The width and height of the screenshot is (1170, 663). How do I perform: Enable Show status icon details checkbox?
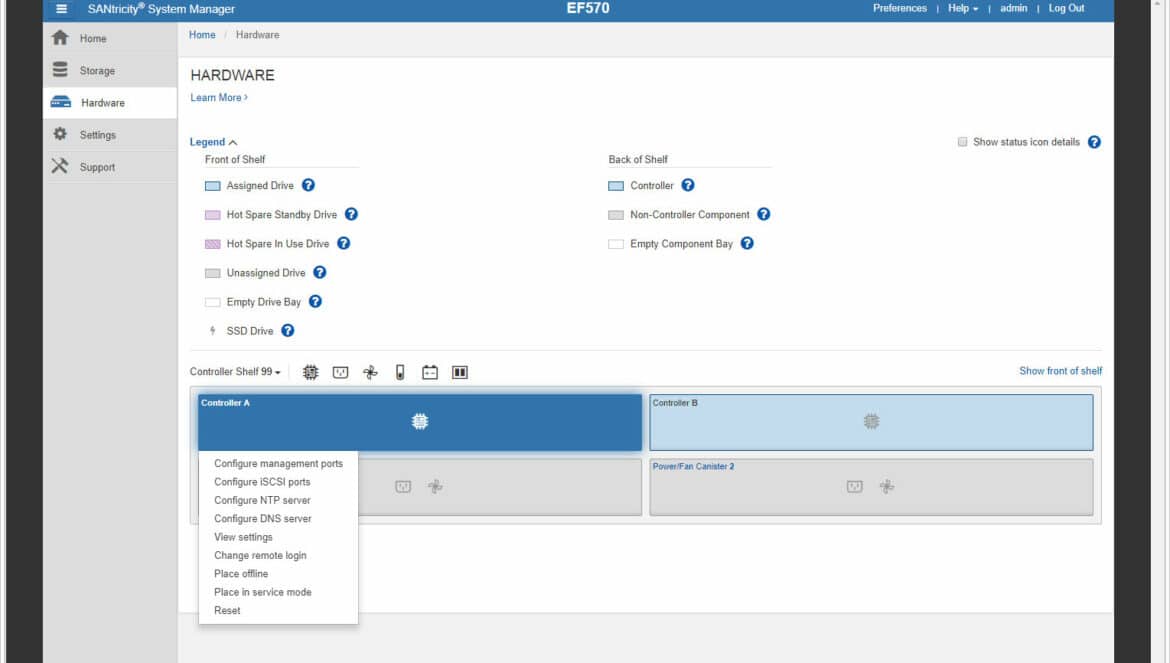(963, 142)
